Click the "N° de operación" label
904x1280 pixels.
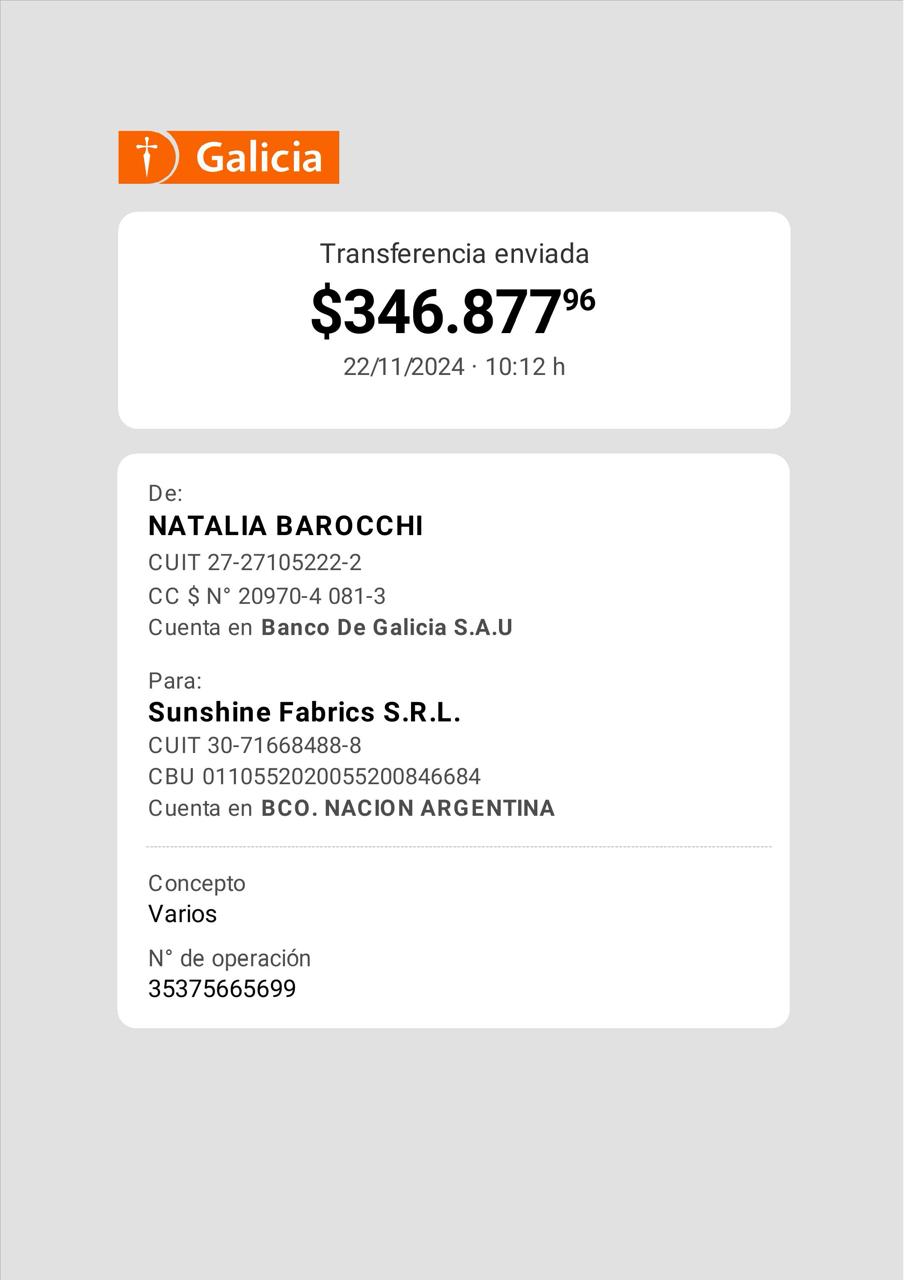(229, 958)
